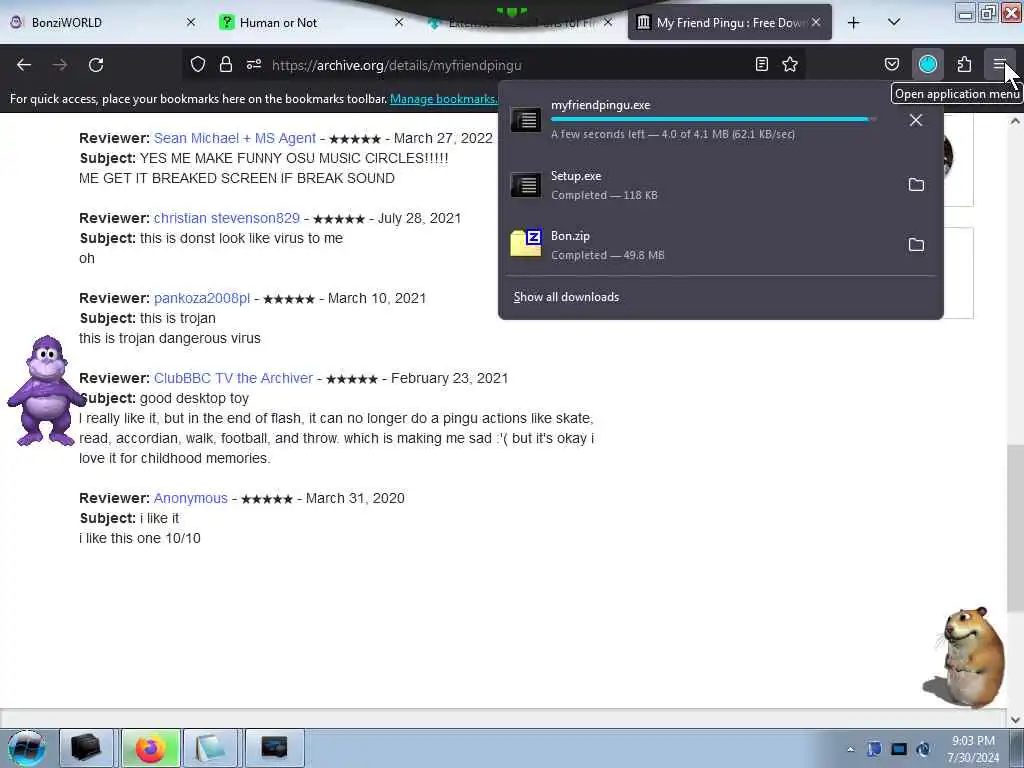Click the hamster desktop character
Image resolution: width=1024 pixels, height=768 pixels.
click(x=965, y=657)
